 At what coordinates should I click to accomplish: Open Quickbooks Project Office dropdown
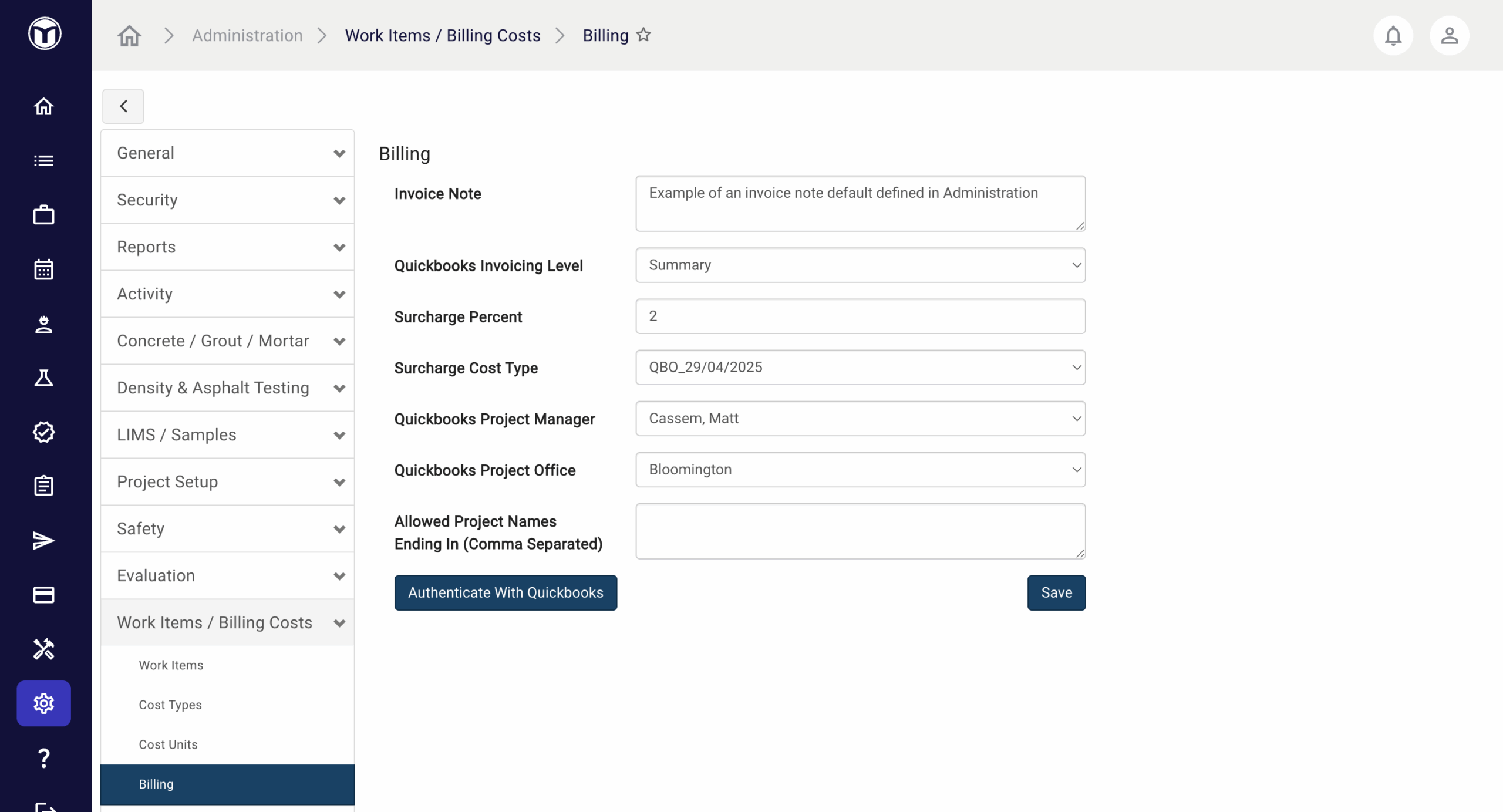860,469
